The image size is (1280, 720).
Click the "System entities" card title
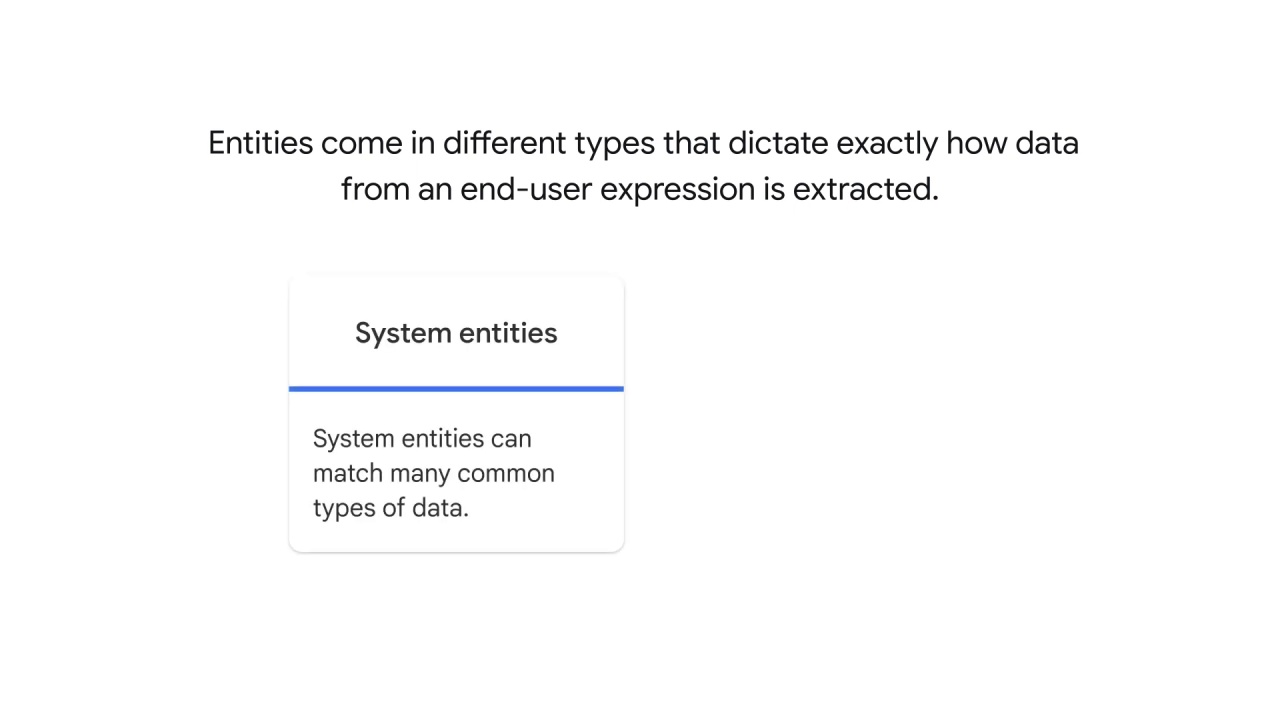click(456, 333)
